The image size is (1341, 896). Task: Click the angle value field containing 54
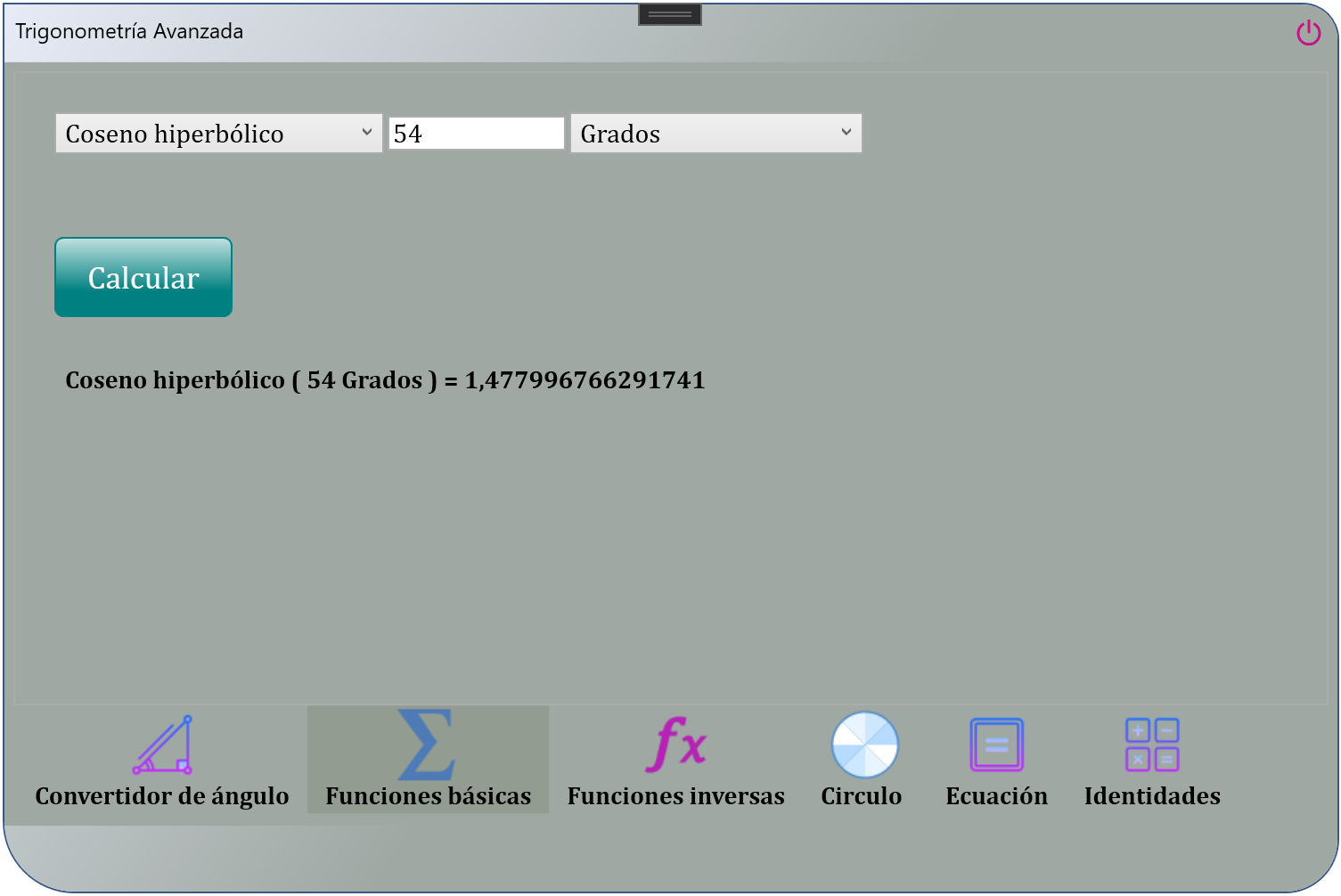coord(477,134)
